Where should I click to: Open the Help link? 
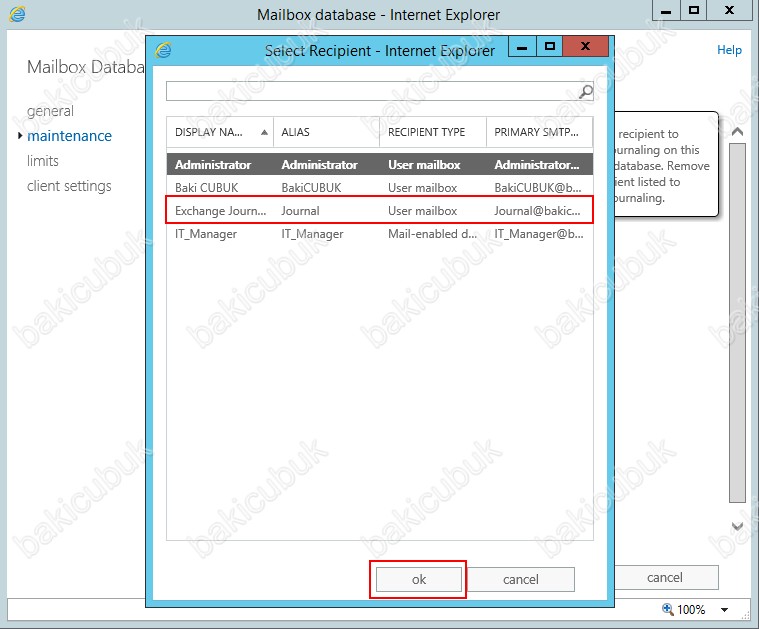(729, 50)
